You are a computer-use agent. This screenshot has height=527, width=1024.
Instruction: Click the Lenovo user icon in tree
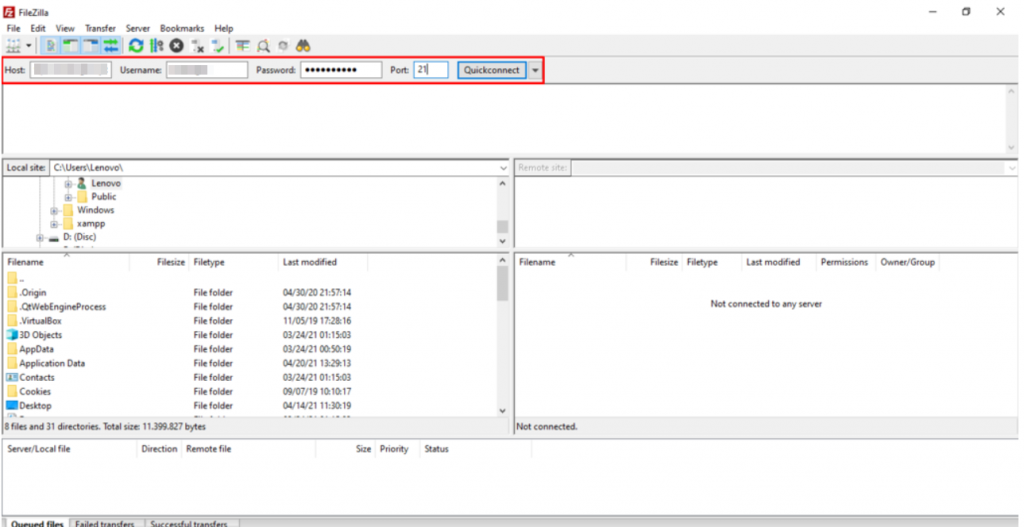point(82,184)
